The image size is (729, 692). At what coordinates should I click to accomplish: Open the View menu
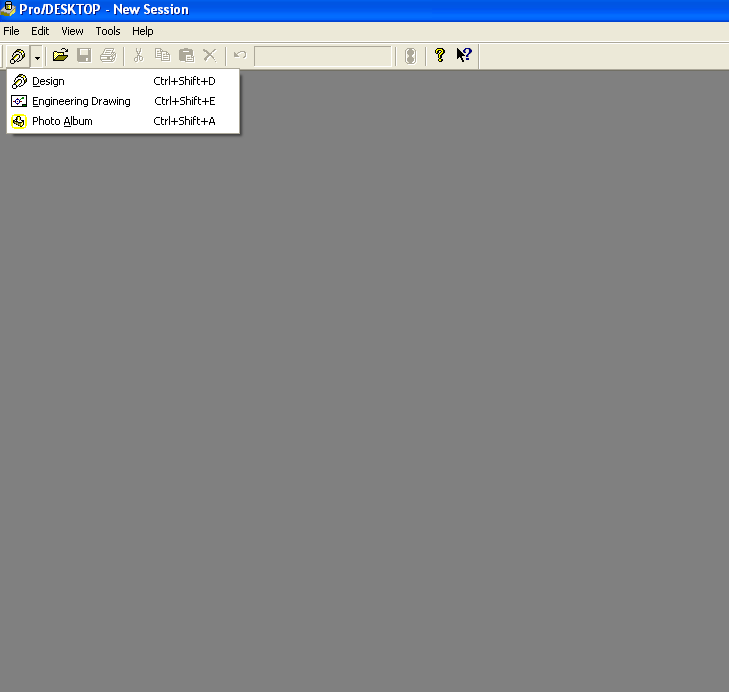point(72,31)
